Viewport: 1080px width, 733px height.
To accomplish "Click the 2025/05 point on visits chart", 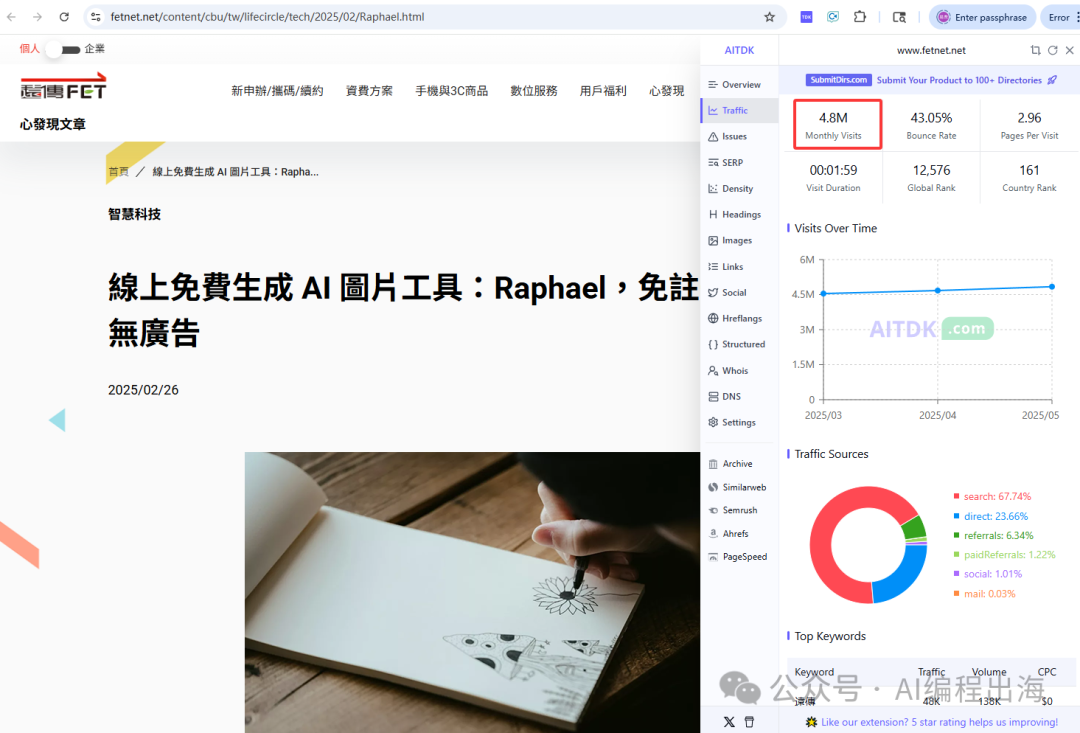I will [1052, 287].
